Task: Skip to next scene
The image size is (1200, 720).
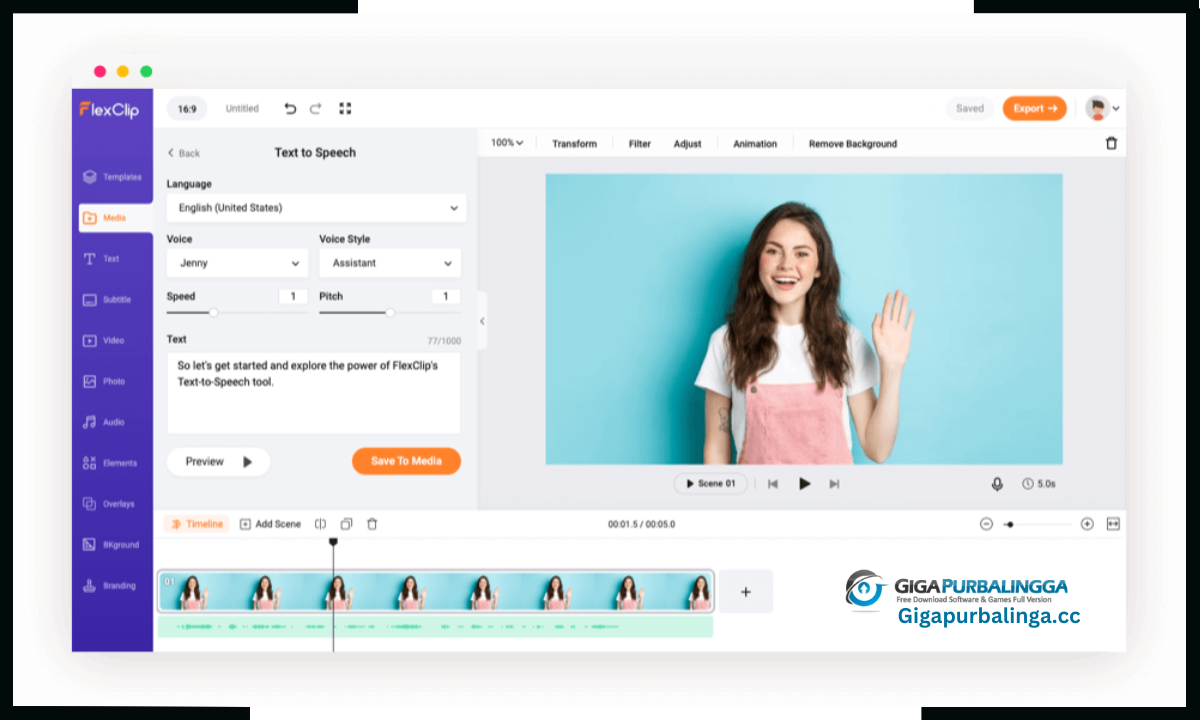Action: click(834, 484)
